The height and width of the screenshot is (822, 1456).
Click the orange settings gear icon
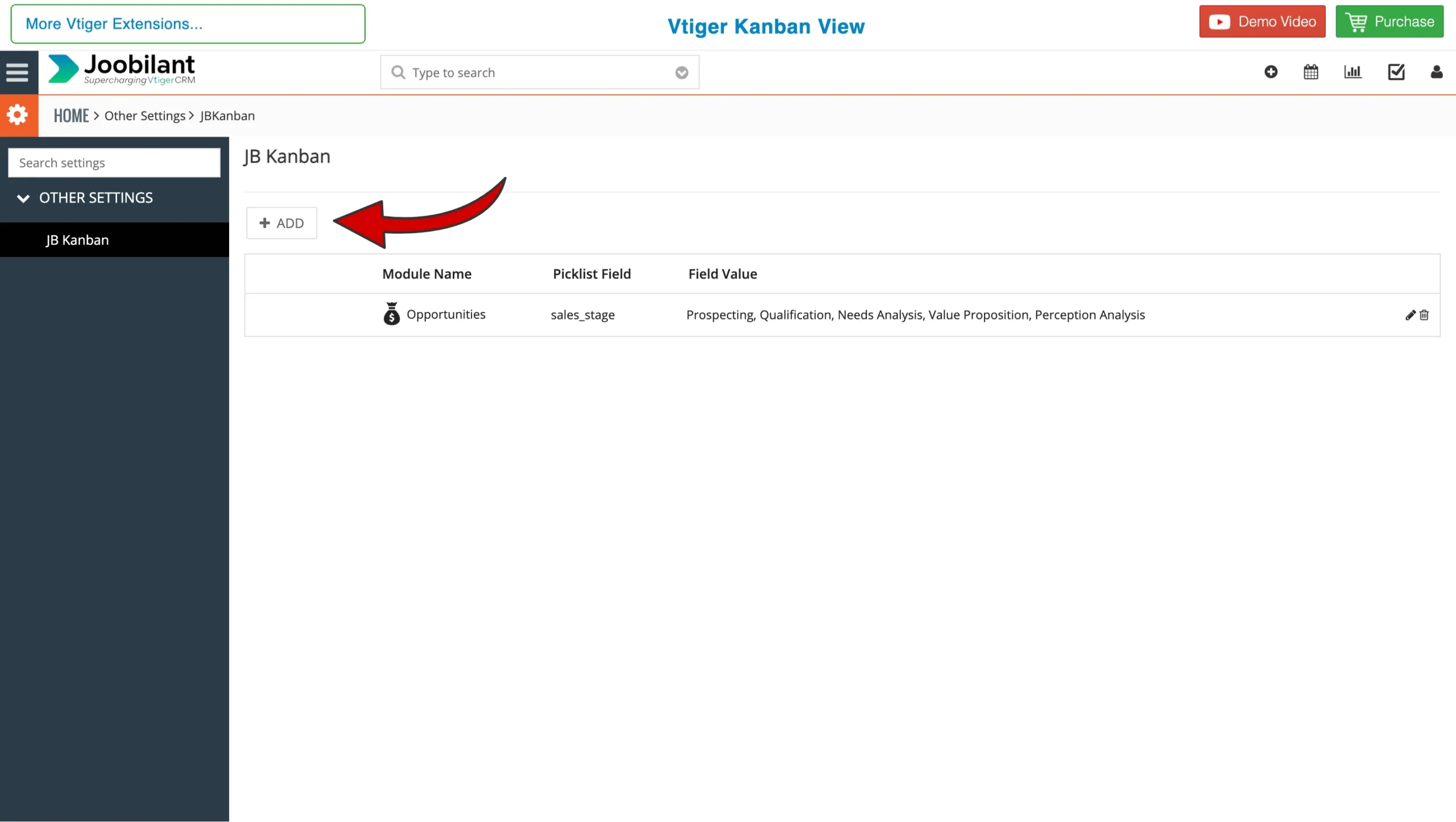click(x=18, y=115)
